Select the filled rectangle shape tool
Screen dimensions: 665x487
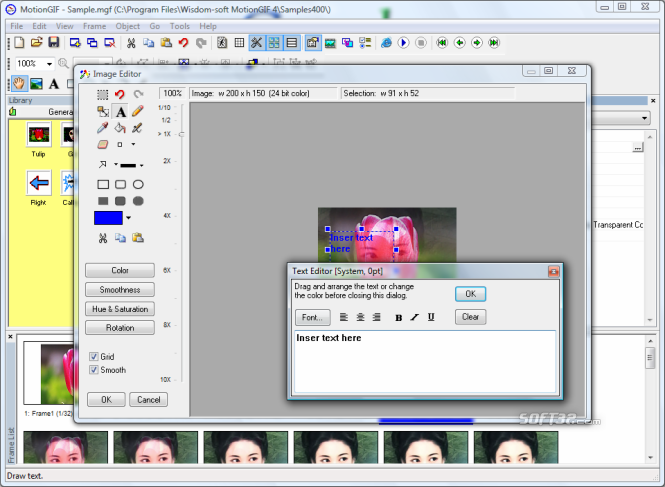(103, 201)
